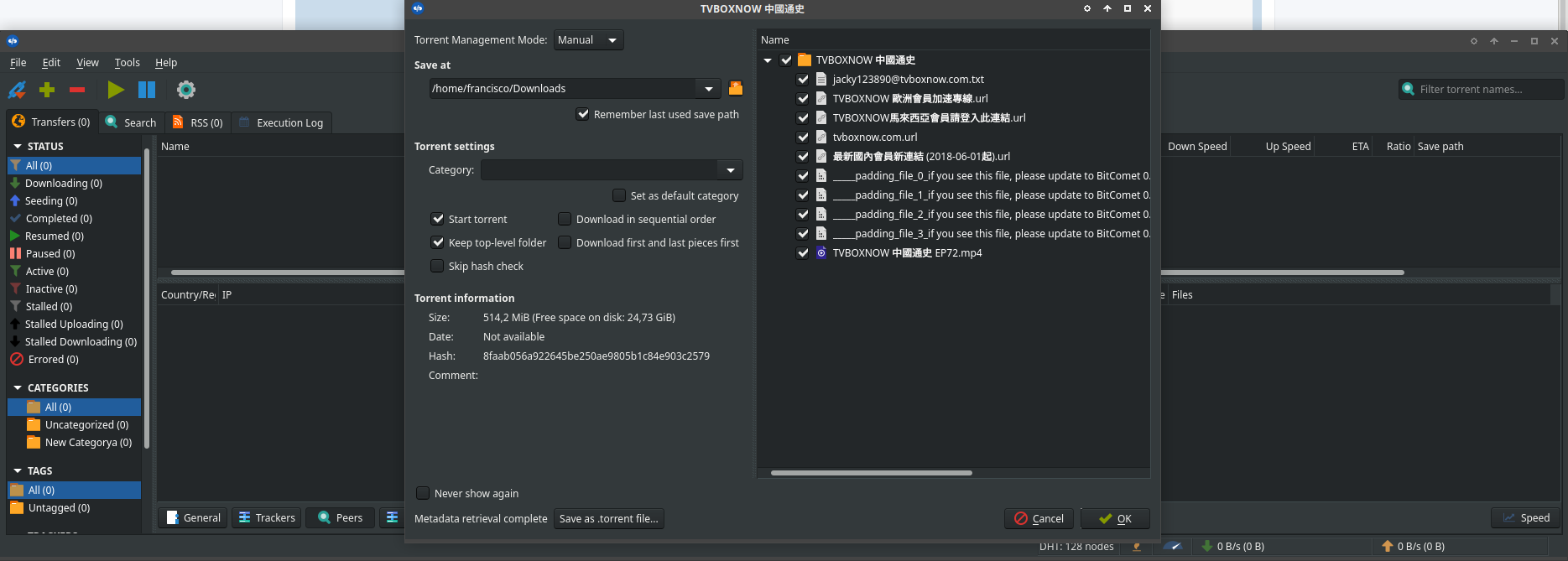The width and height of the screenshot is (1568, 561).
Task: Uncheck the EP72.mp4 file checkbox
Action: [803, 252]
